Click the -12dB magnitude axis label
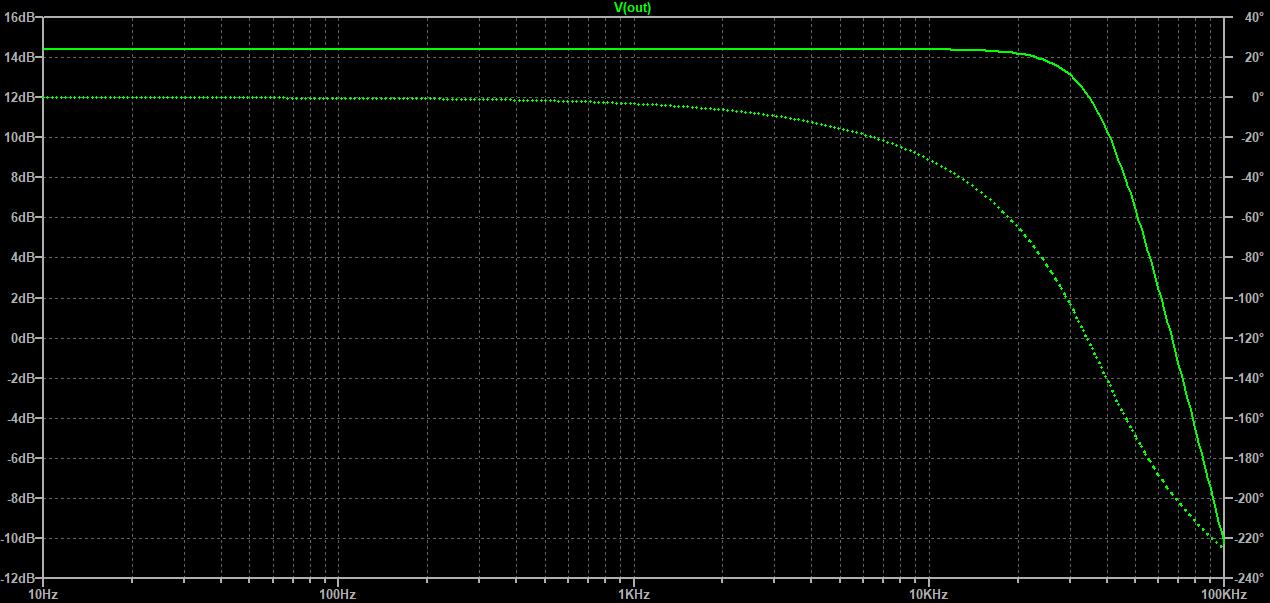 [19, 578]
